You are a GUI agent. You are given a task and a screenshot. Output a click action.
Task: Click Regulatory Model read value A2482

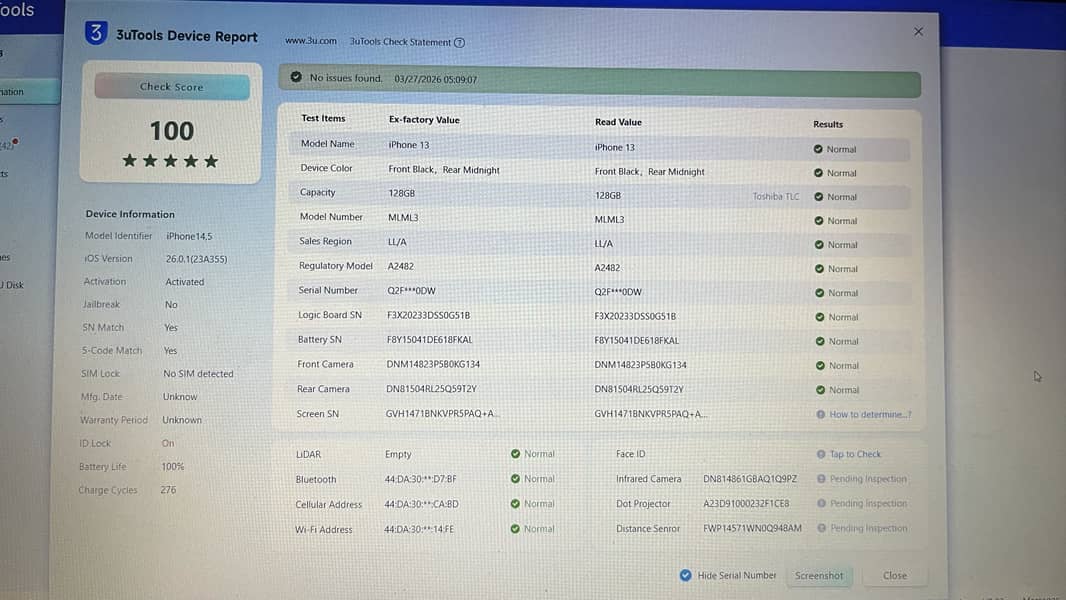coord(607,268)
